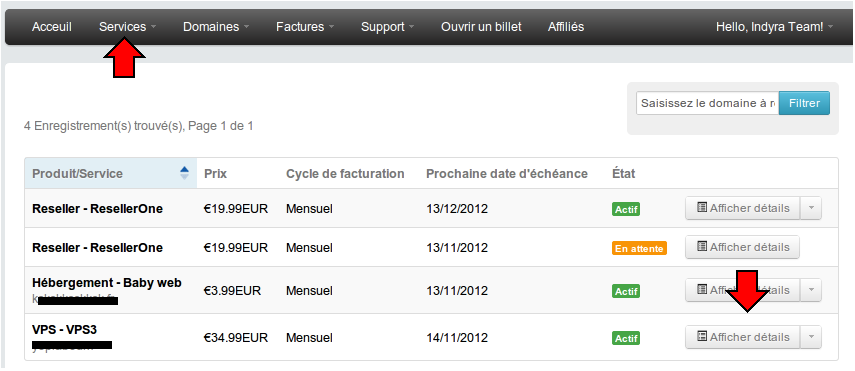
Task: Click the green Actif badge for VPS3
Action: [626, 338]
